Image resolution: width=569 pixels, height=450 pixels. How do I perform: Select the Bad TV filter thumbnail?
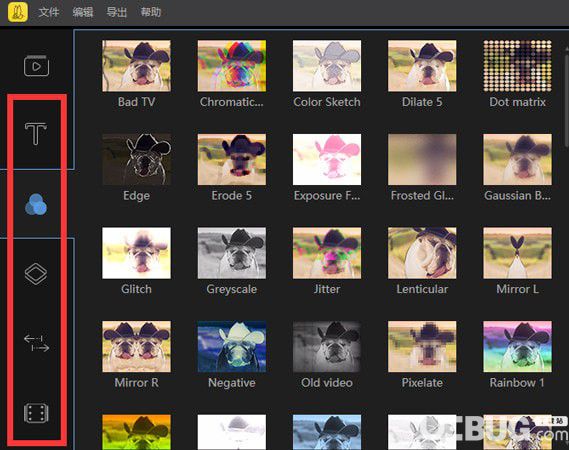coord(136,66)
